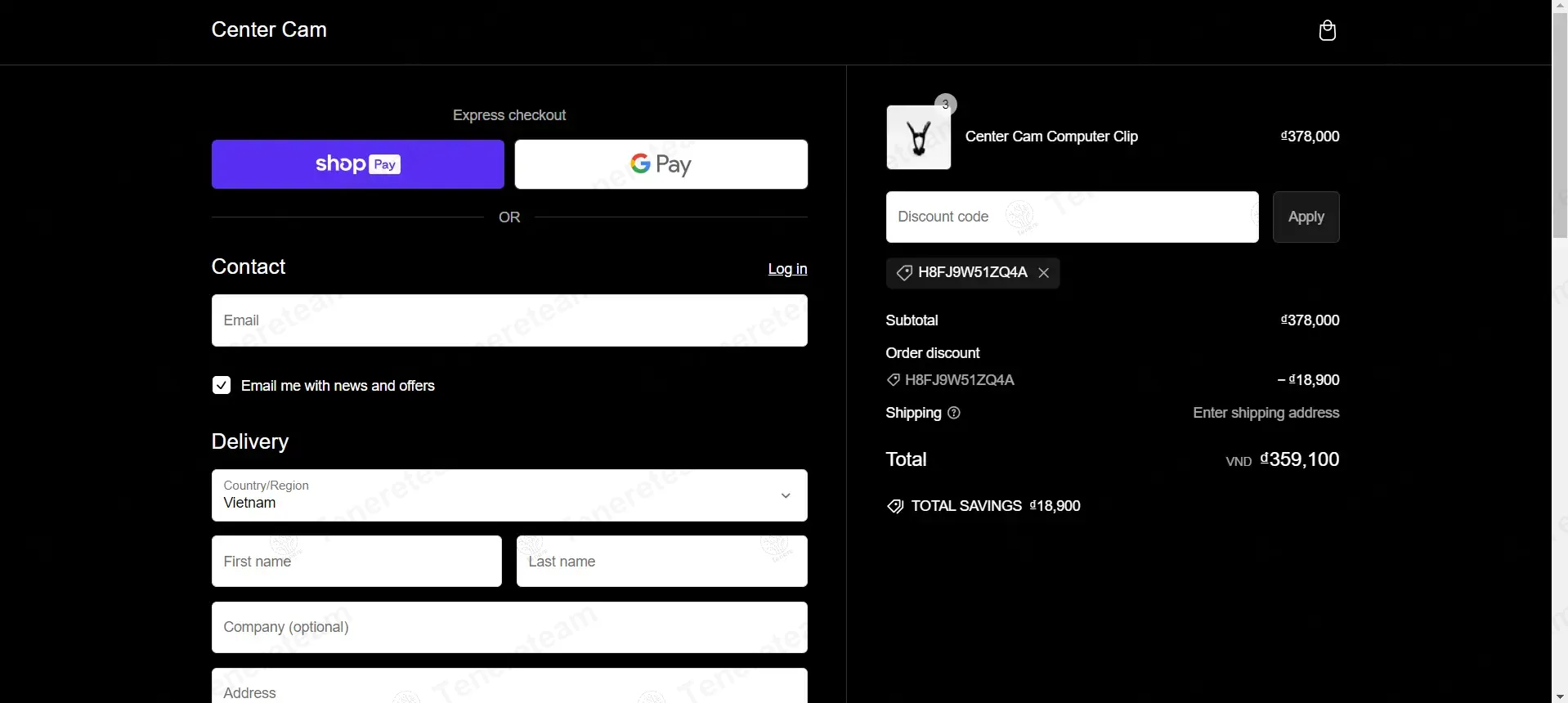The height and width of the screenshot is (703, 1568).
Task: Click the page vertical scrollbar
Action: click(x=1560, y=351)
